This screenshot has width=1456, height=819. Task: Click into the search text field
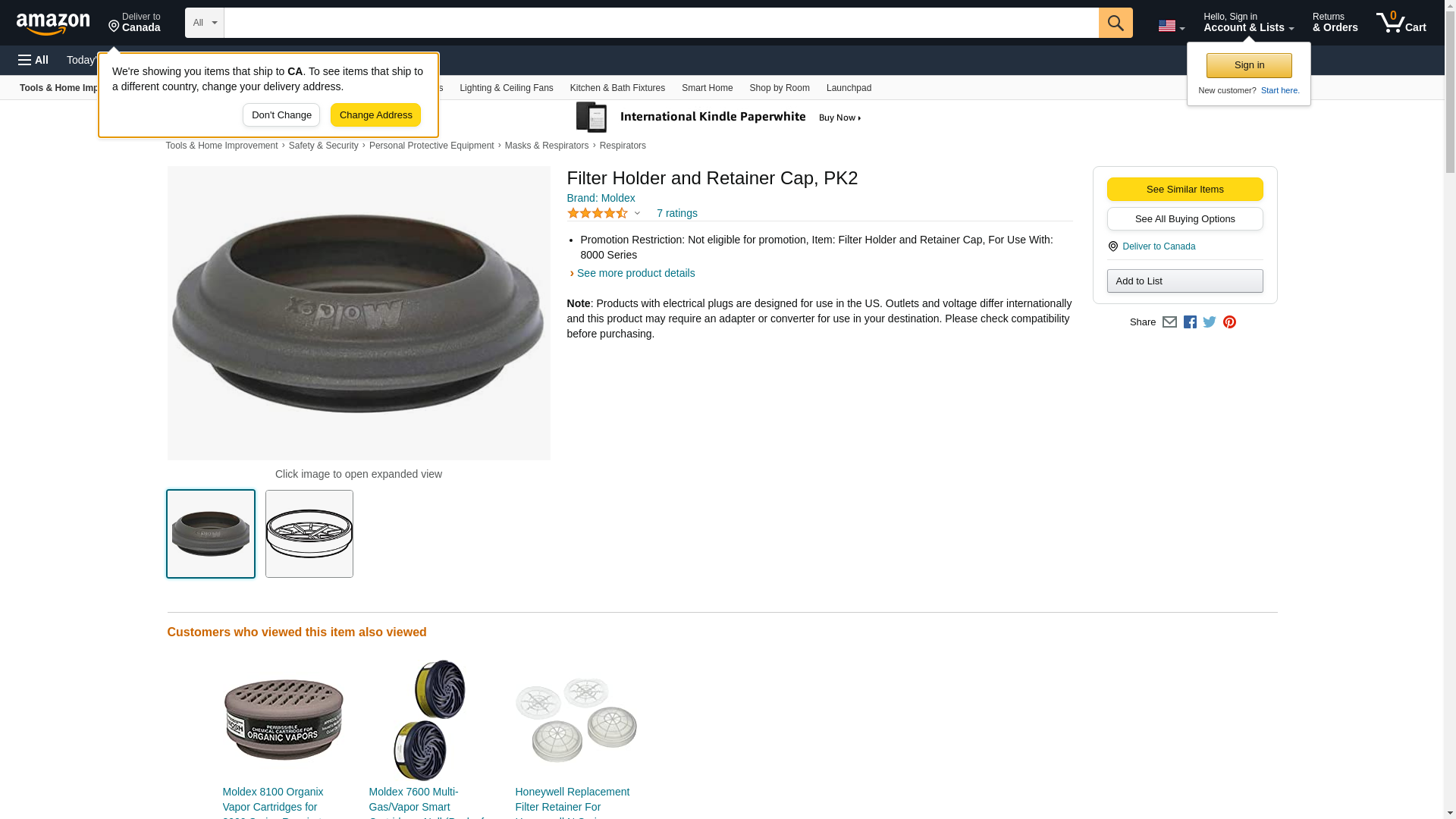pos(661,23)
